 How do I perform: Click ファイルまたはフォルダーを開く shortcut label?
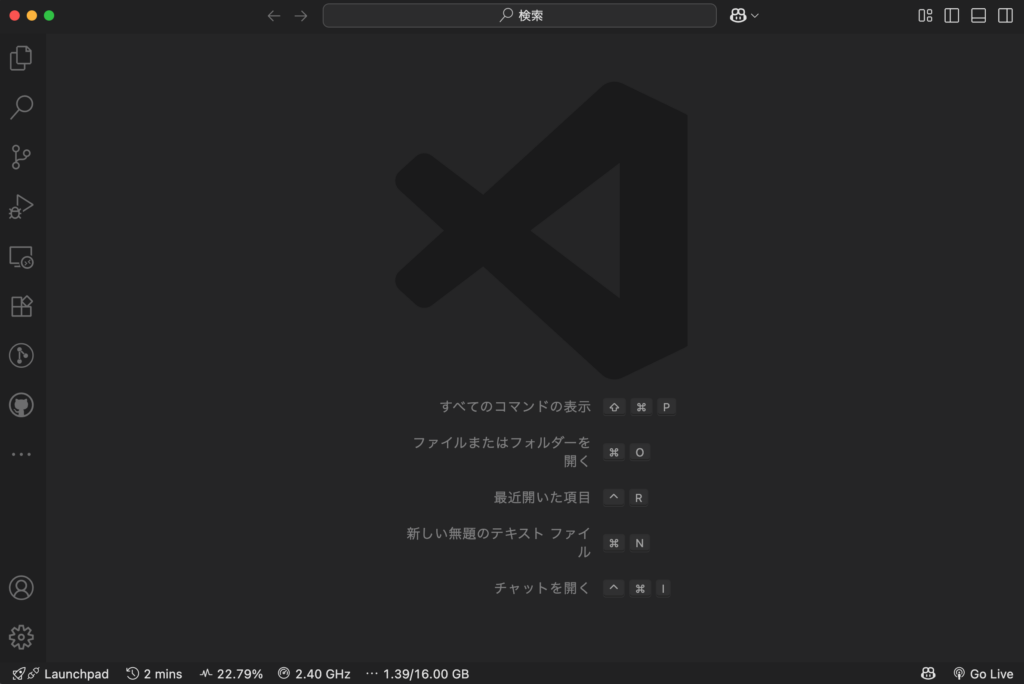click(x=502, y=452)
